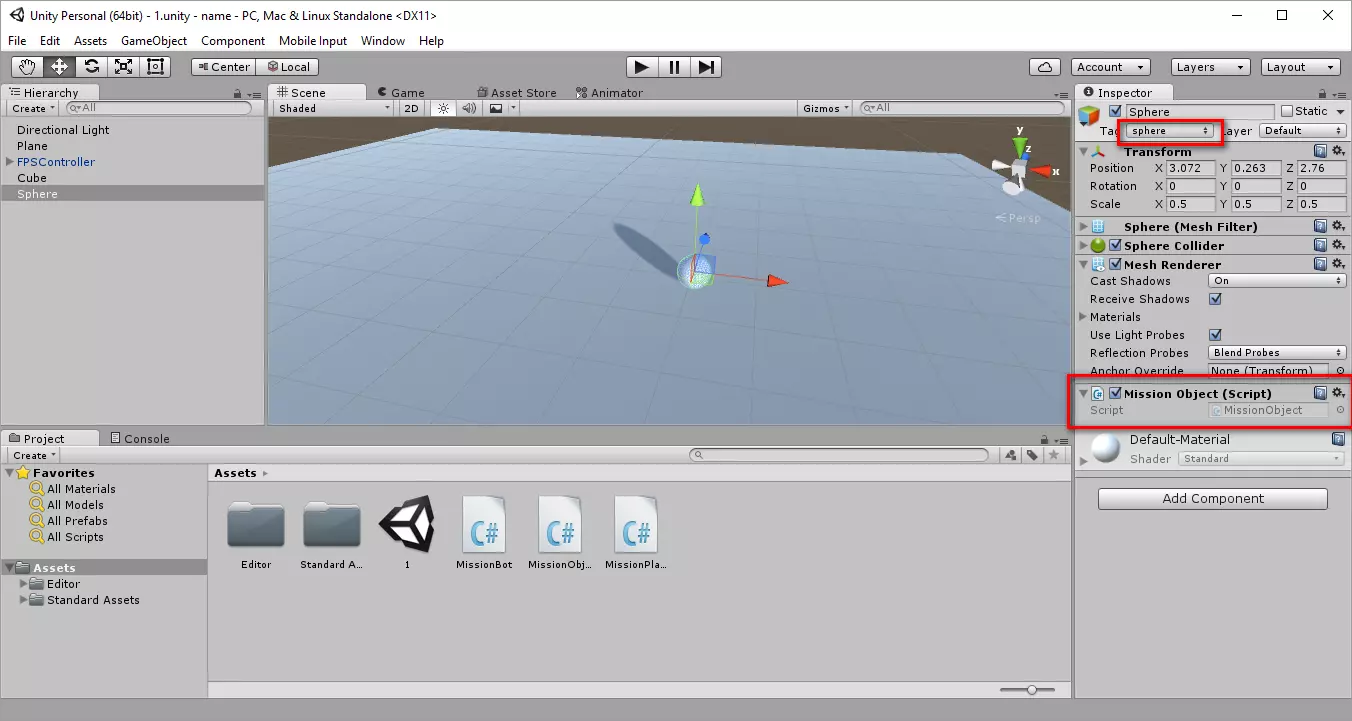The width and height of the screenshot is (1352, 721).
Task: Toggle scene audio speaker icon
Action: tap(469, 108)
